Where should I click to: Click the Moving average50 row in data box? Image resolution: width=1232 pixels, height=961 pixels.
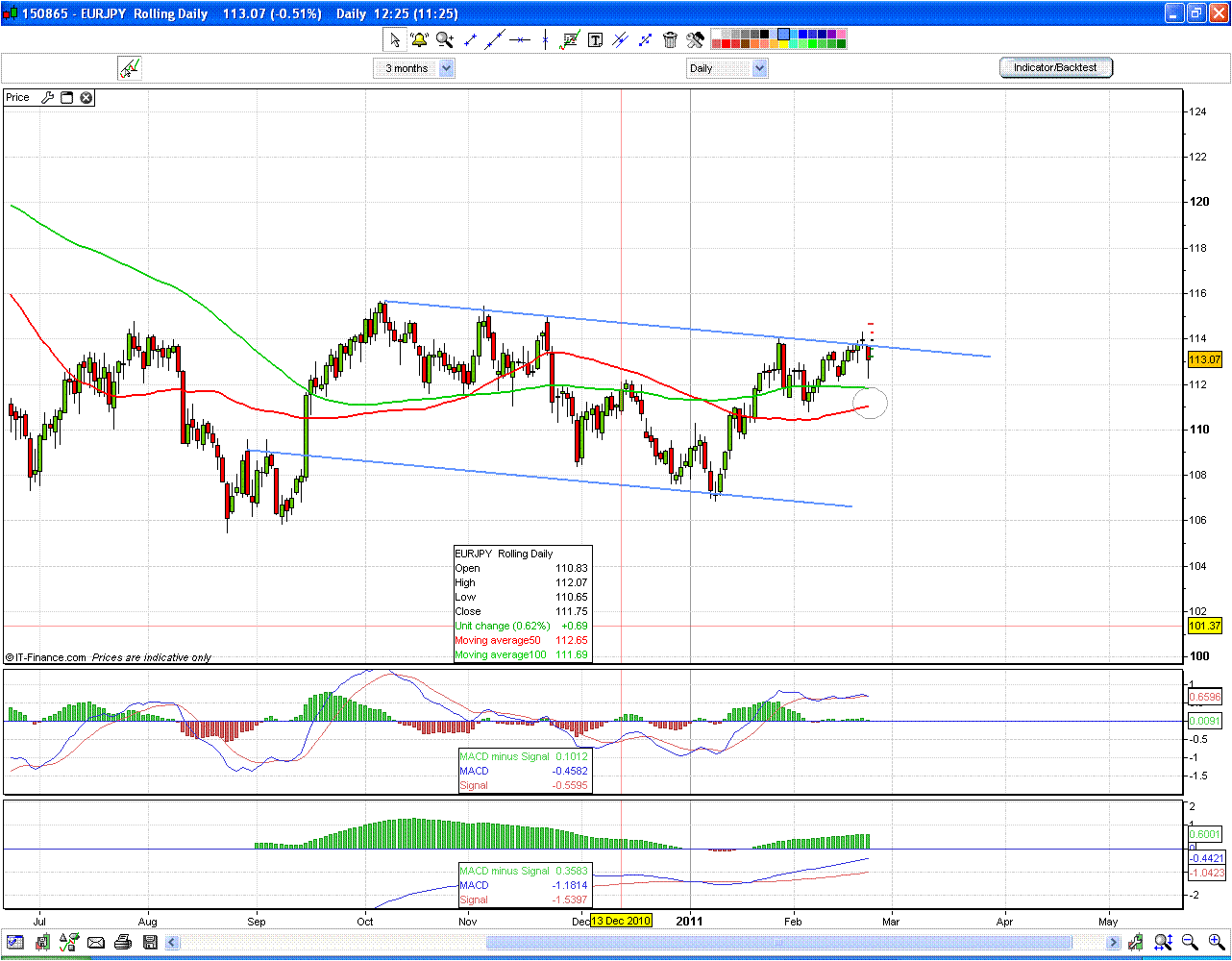[x=522, y=640]
